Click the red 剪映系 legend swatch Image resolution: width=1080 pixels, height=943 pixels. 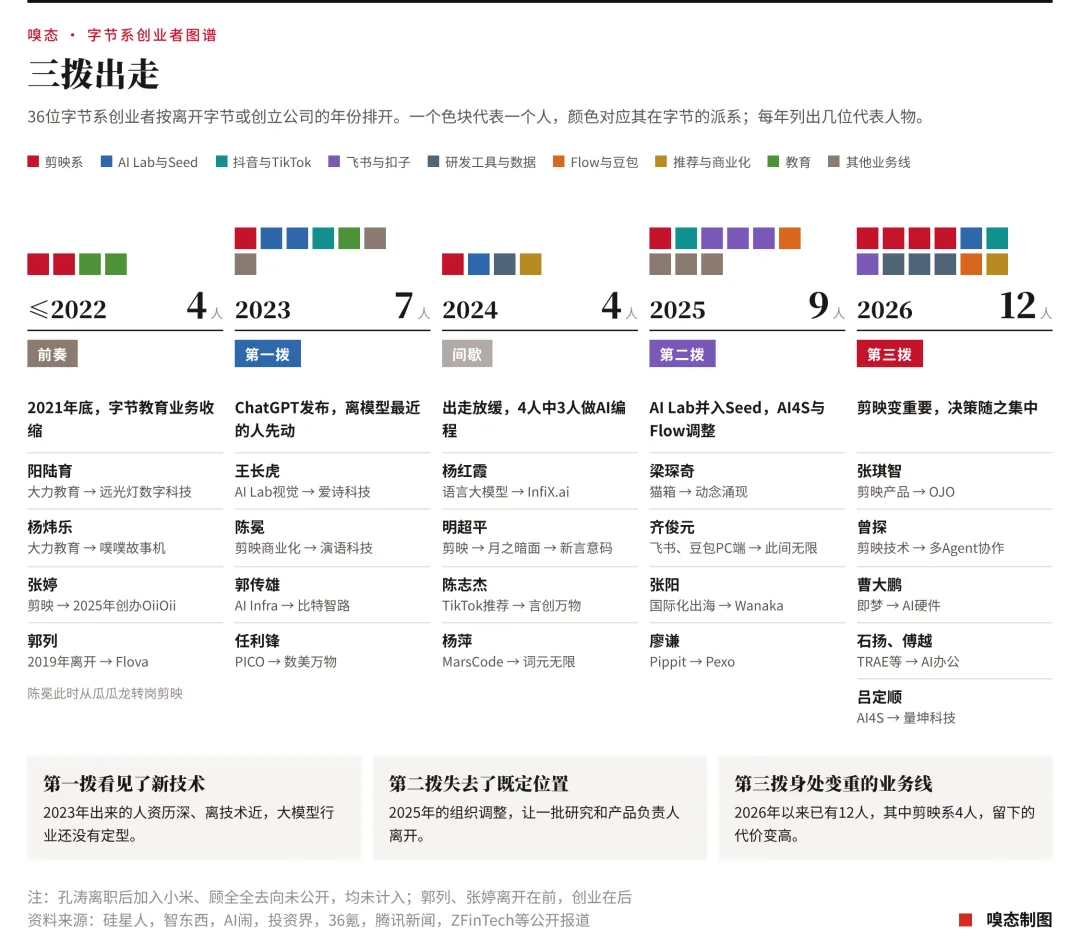(x=33, y=161)
